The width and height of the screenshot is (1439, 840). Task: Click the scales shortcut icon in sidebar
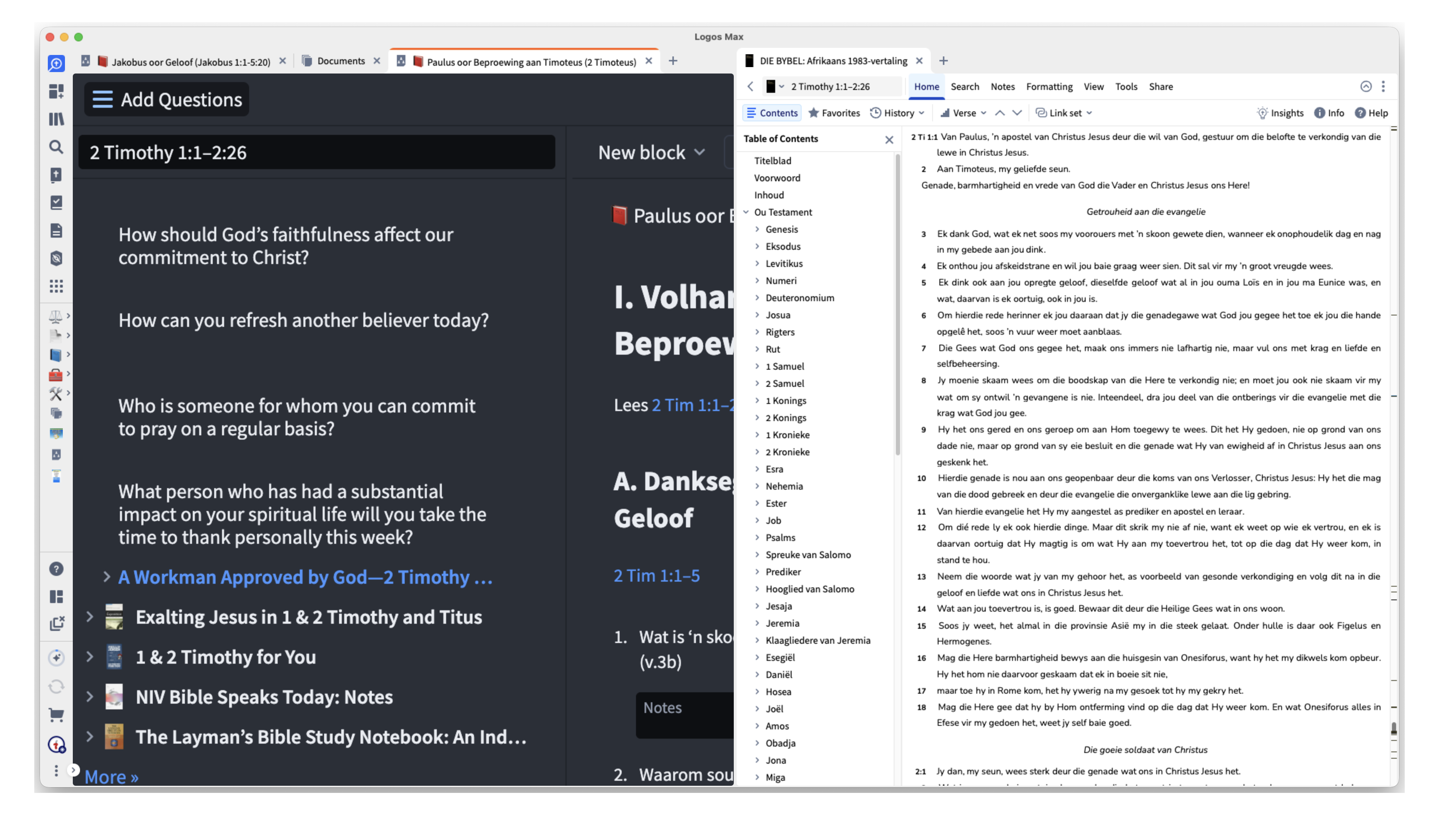click(56, 316)
